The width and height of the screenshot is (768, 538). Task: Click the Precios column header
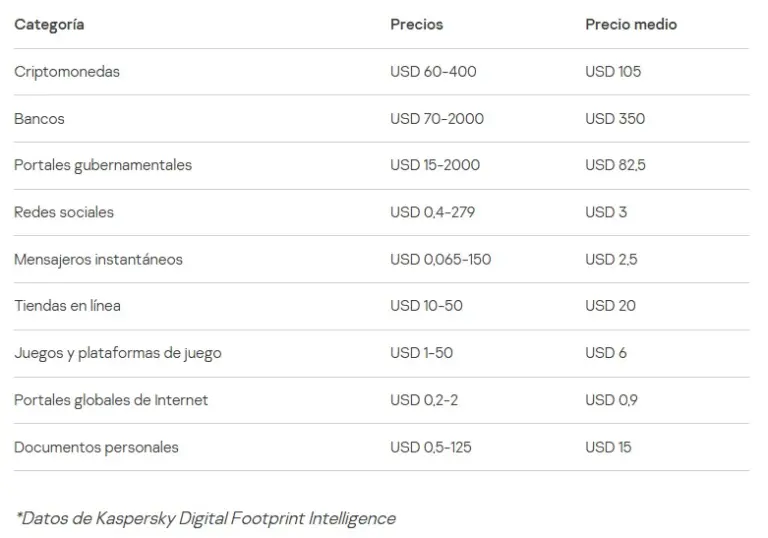[x=416, y=25]
